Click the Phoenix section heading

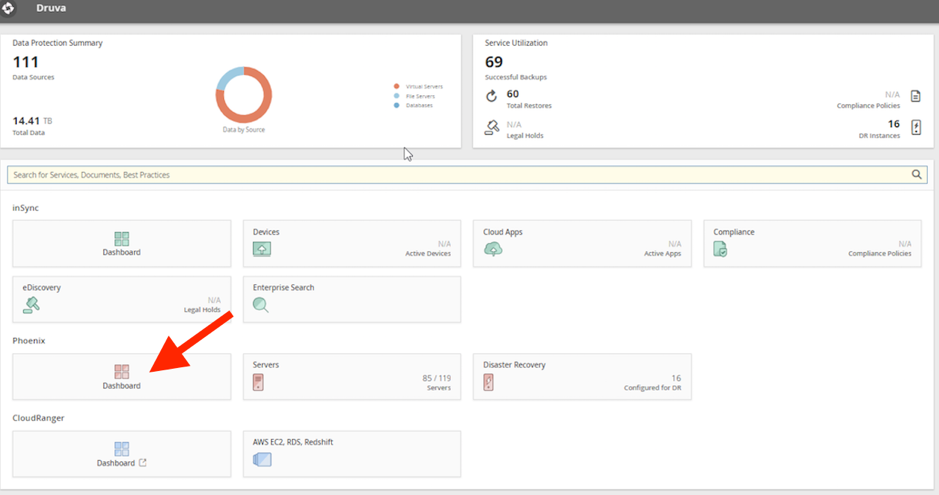coord(29,341)
